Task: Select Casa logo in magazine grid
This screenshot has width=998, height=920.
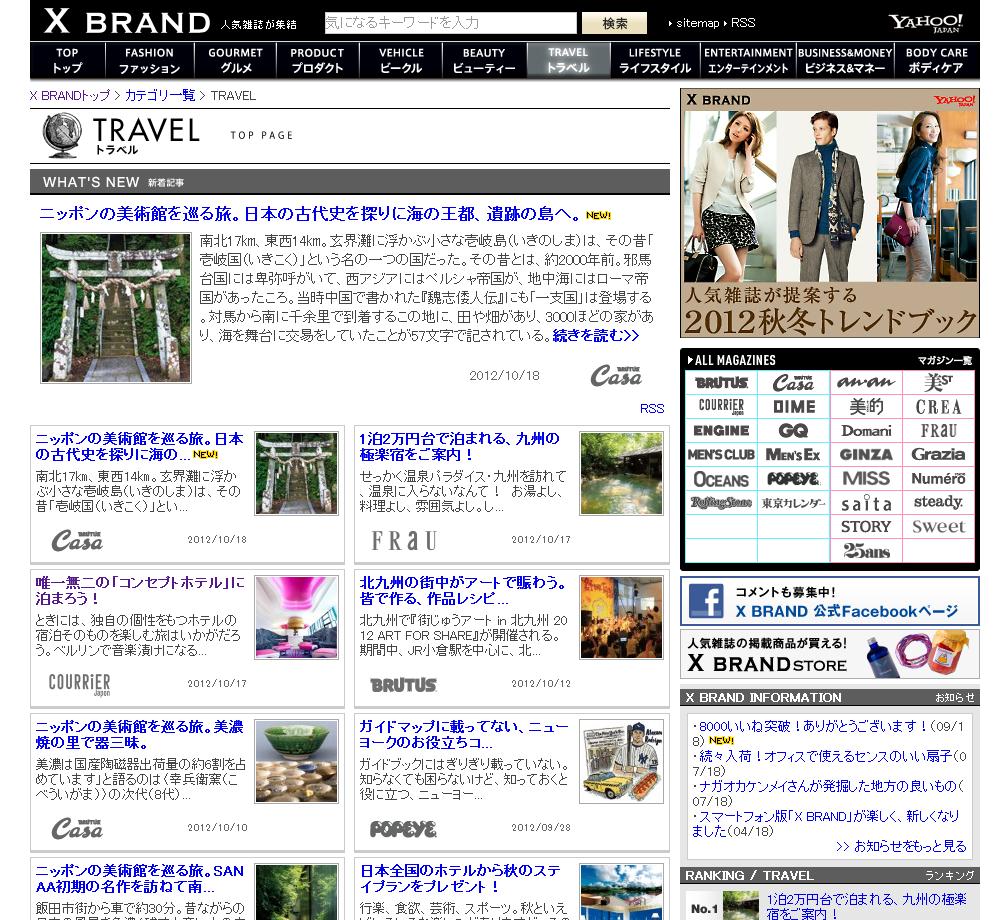Action: 793,383
